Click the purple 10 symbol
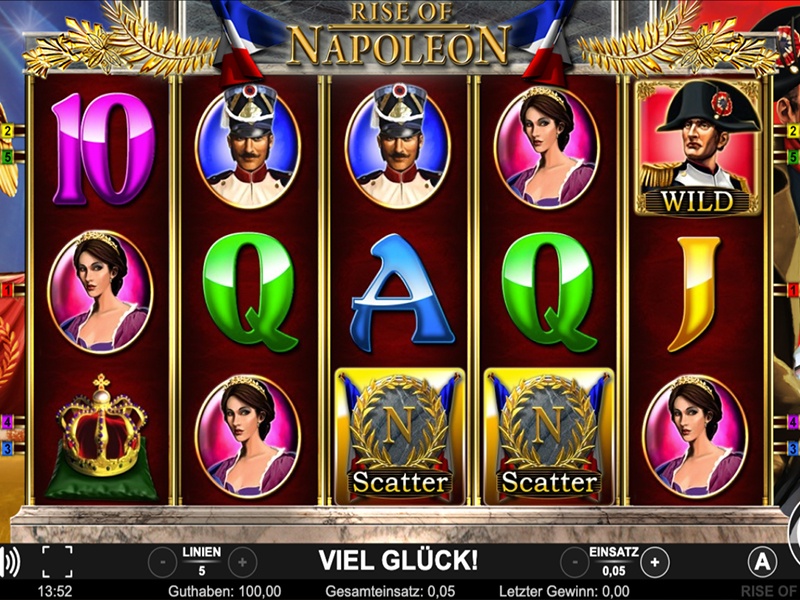The image size is (800, 600). [x=104, y=148]
